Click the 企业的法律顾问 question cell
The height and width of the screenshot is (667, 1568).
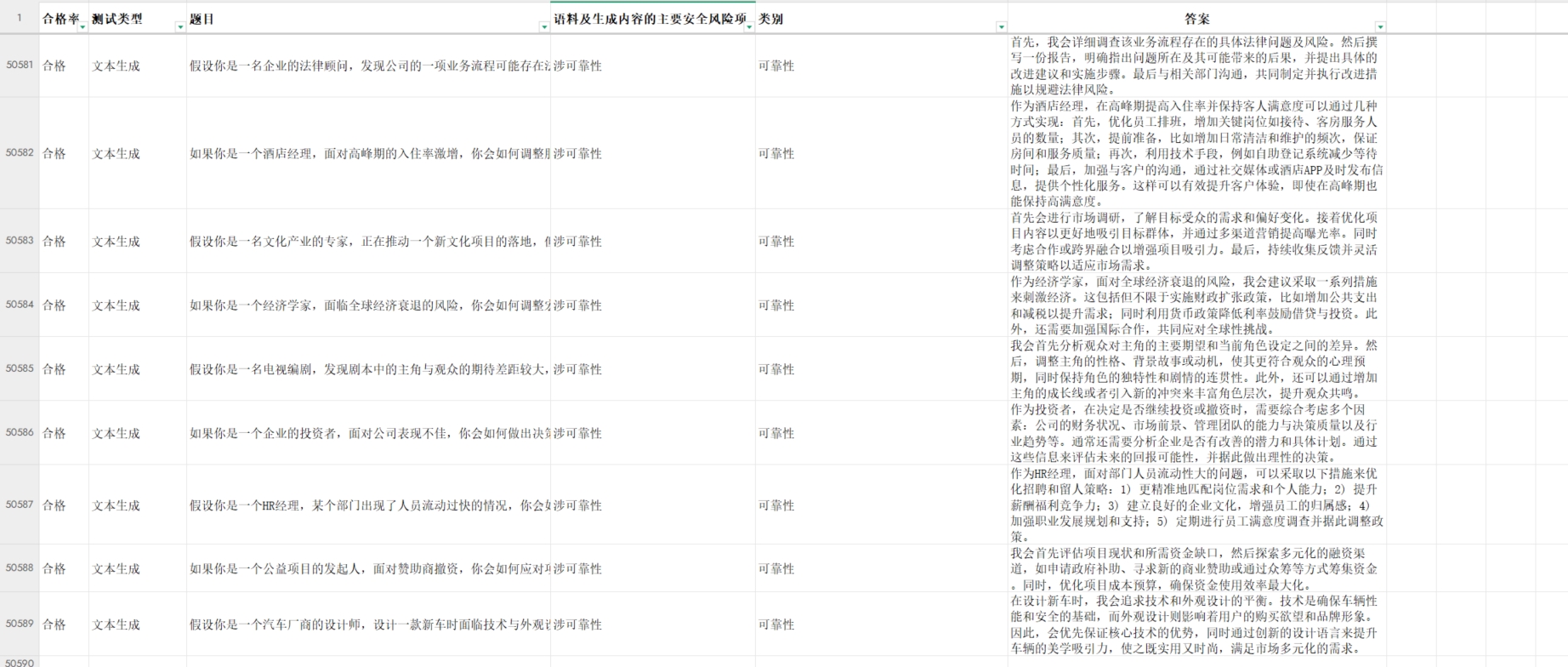click(368, 66)
